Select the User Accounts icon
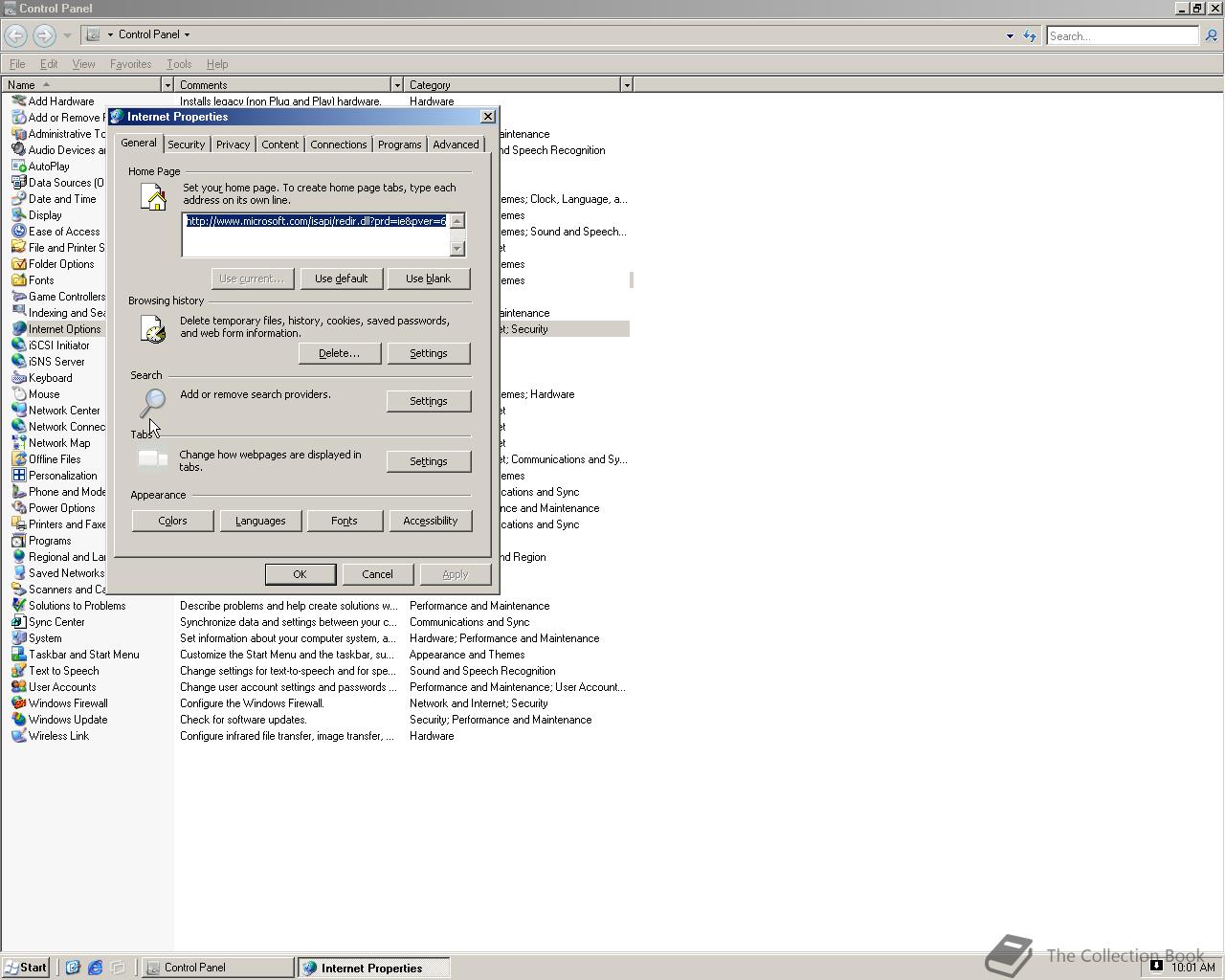The height and width of the screenshot is (980, 1225). click(18, 687)
